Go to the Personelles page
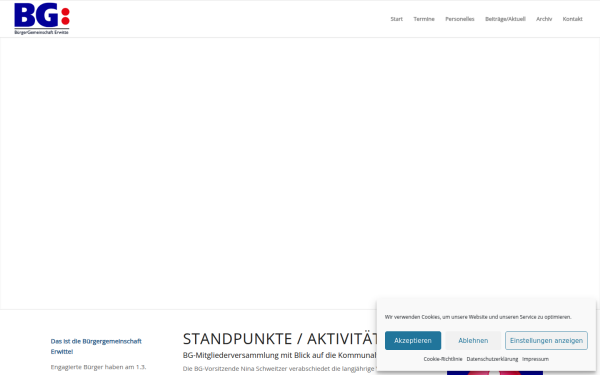 point(460,19)
